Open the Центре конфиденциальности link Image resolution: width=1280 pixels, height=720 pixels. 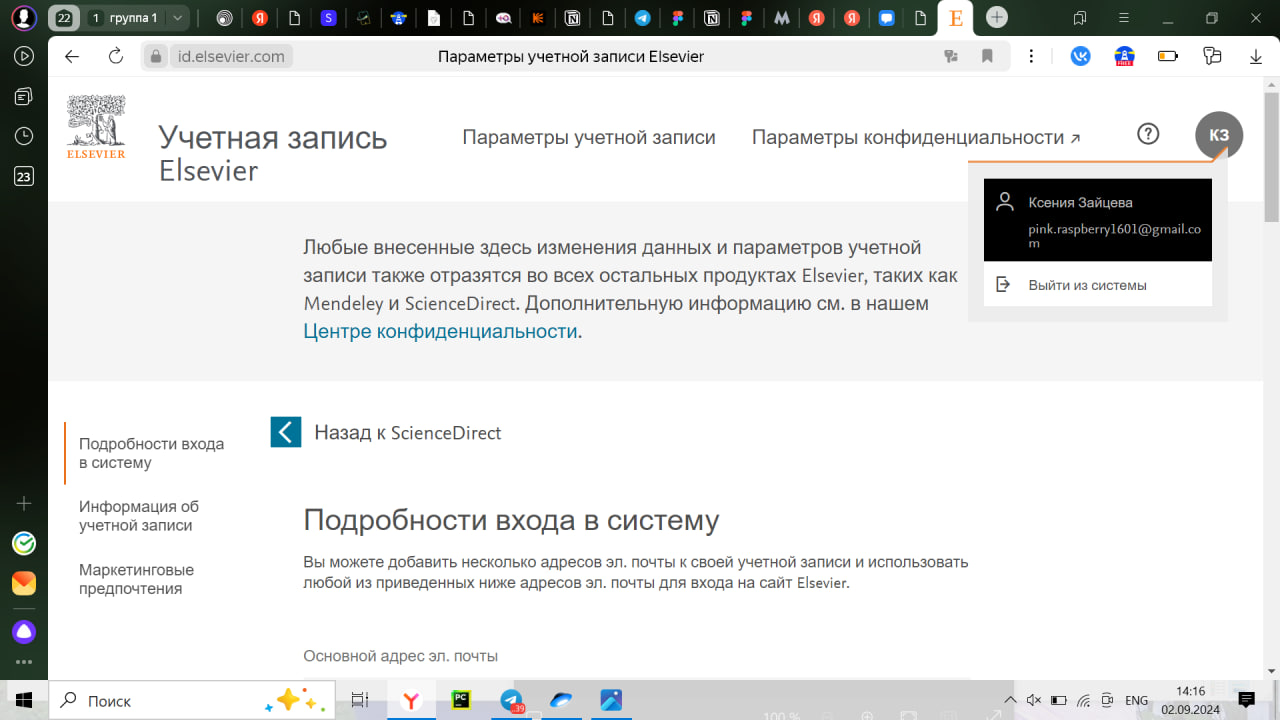click(x=441, y=331)
